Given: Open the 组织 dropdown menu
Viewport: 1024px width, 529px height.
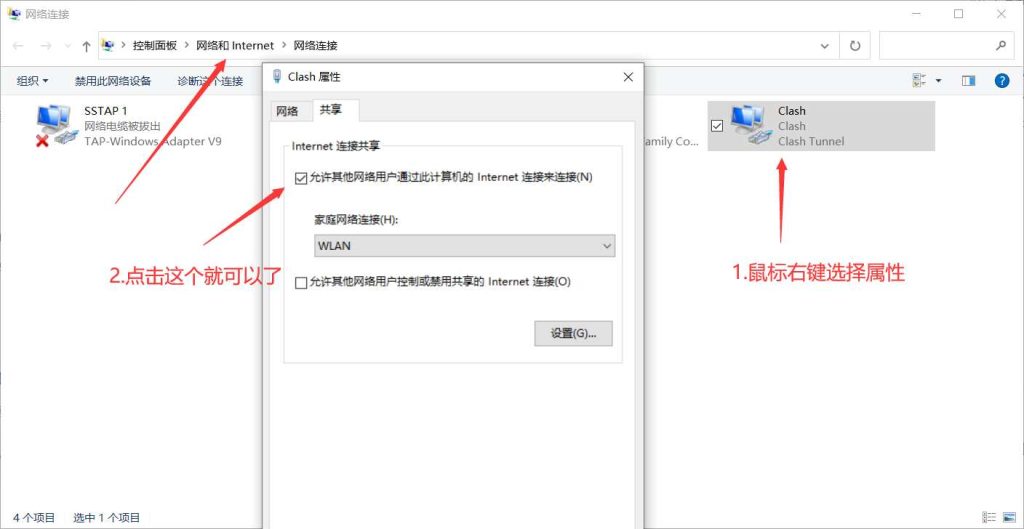Looking at the screenshot, I should (x=32, y=81).
